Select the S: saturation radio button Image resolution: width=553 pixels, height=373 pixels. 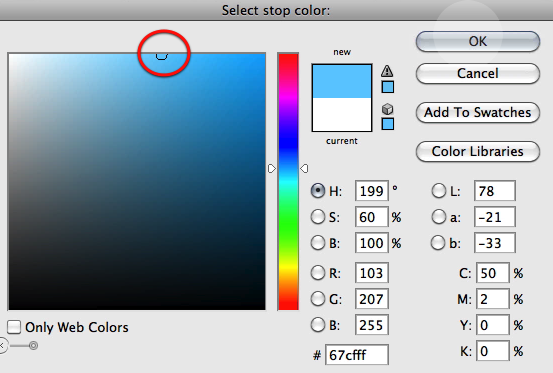(x=317, y=217)
